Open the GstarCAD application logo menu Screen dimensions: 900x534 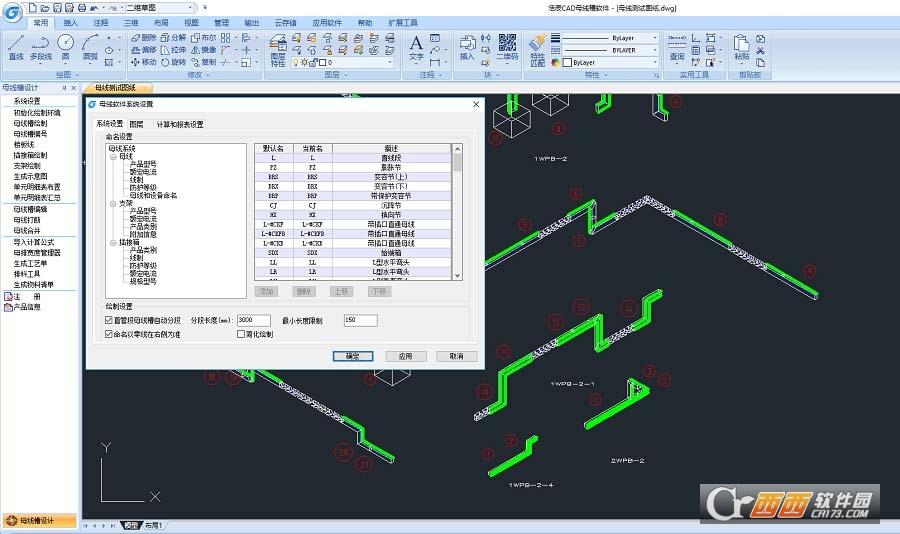(x=11, y=11)
